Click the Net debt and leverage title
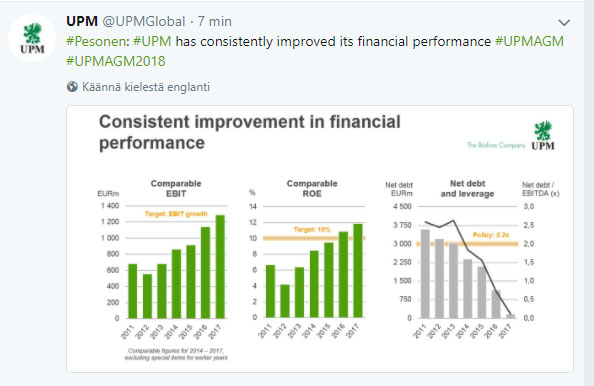The width and height of the screenshot is (594, 386). coord(467,188)
